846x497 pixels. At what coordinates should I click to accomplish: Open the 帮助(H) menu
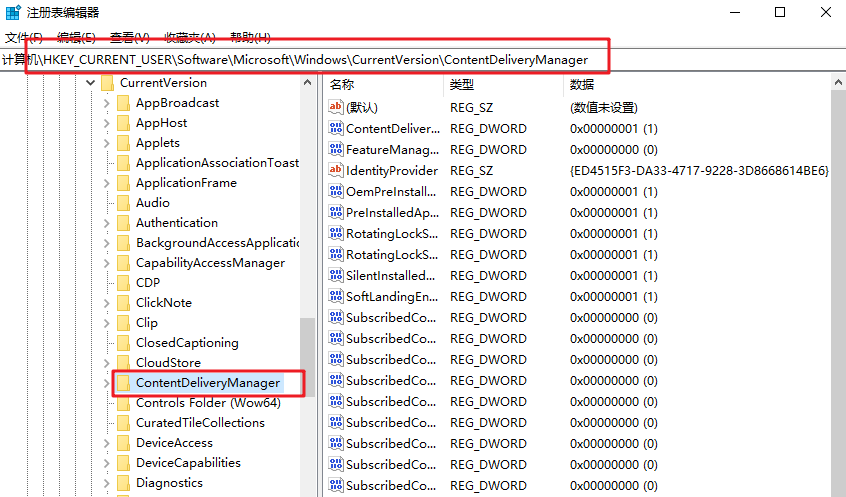(250, 37)
